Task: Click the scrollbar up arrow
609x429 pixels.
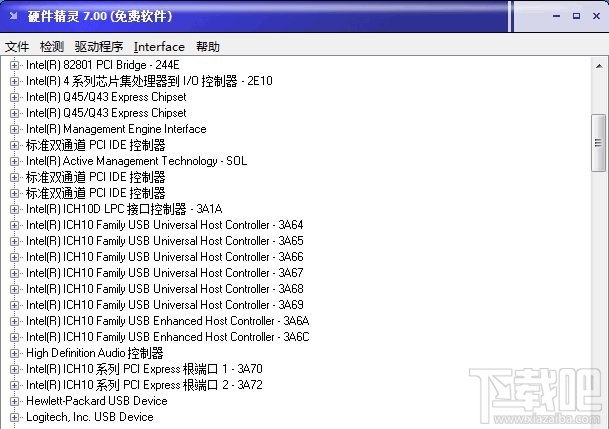Action: point(599,66)
